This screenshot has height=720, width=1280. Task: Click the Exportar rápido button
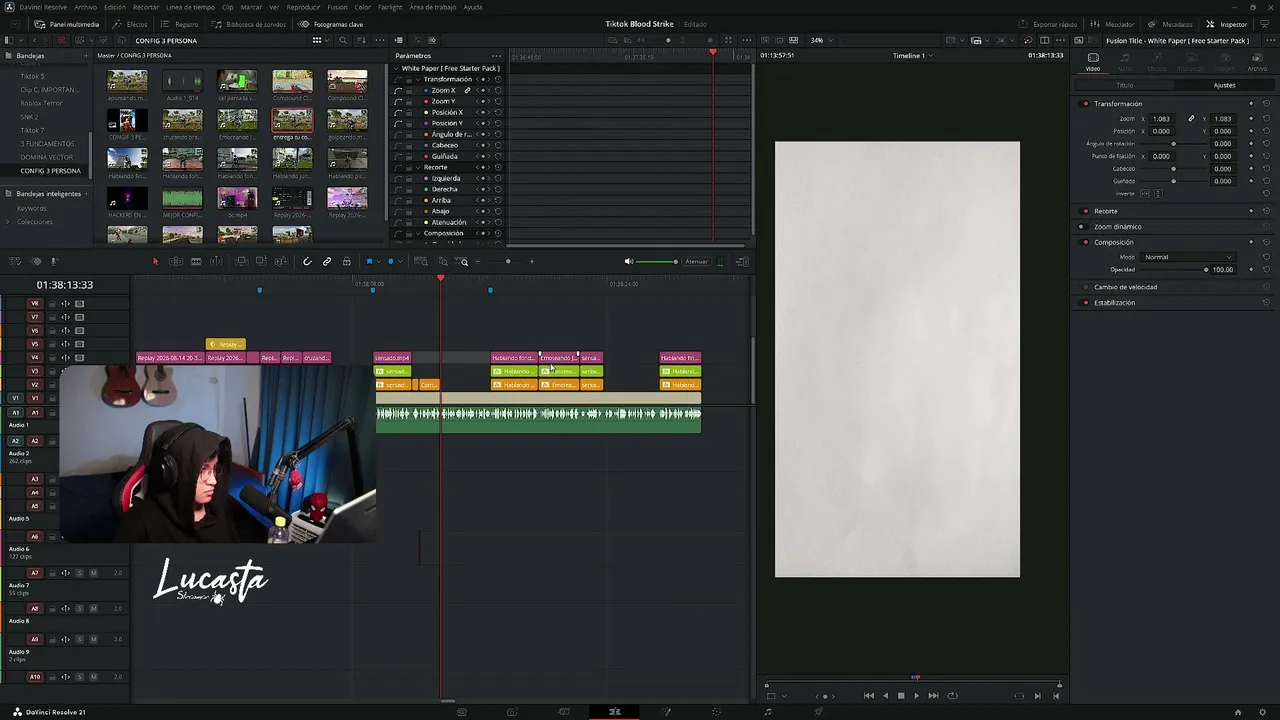pos(1048,24)
